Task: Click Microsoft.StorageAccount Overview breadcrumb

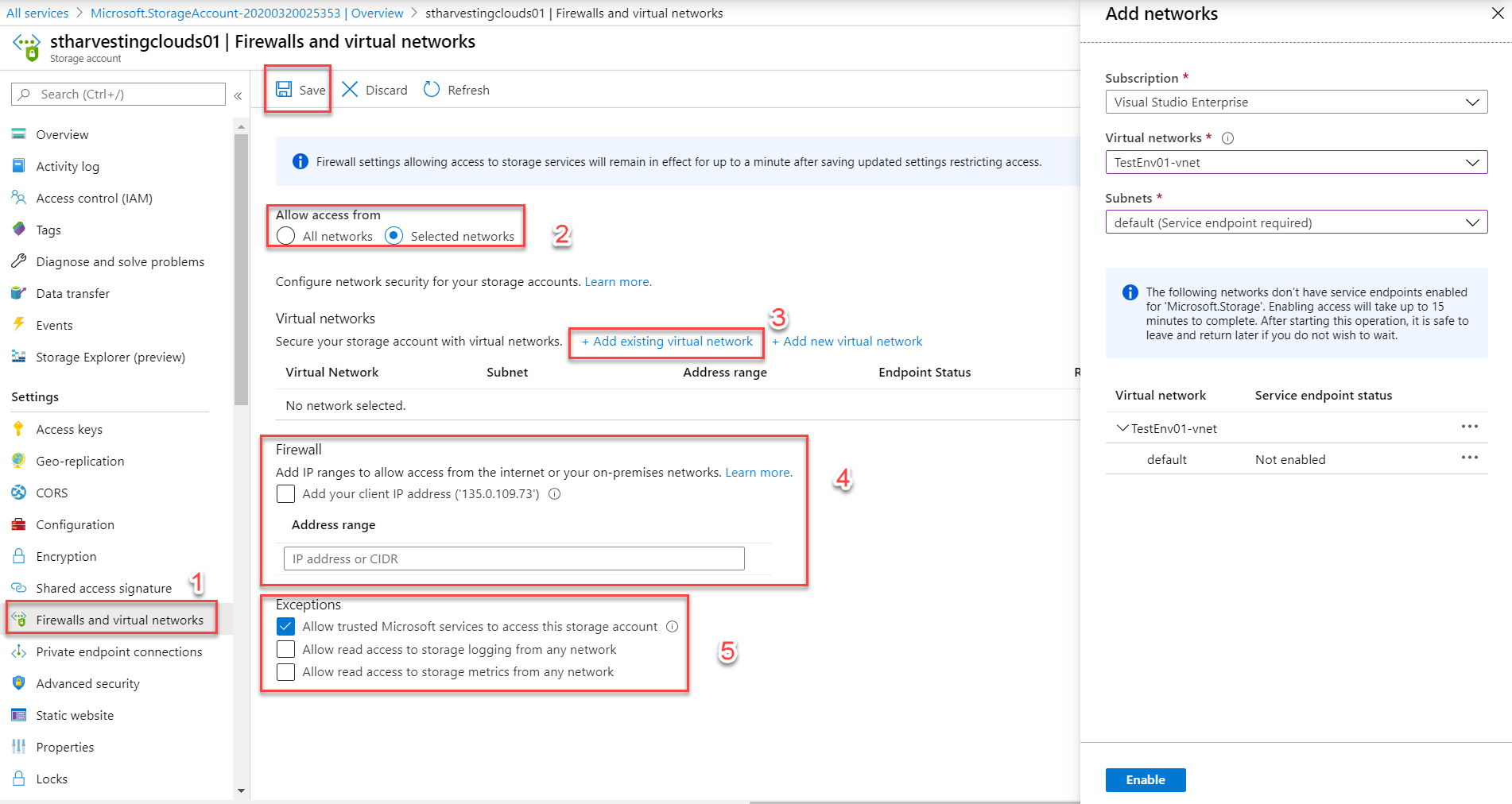Action: click(x=247, y=13)
